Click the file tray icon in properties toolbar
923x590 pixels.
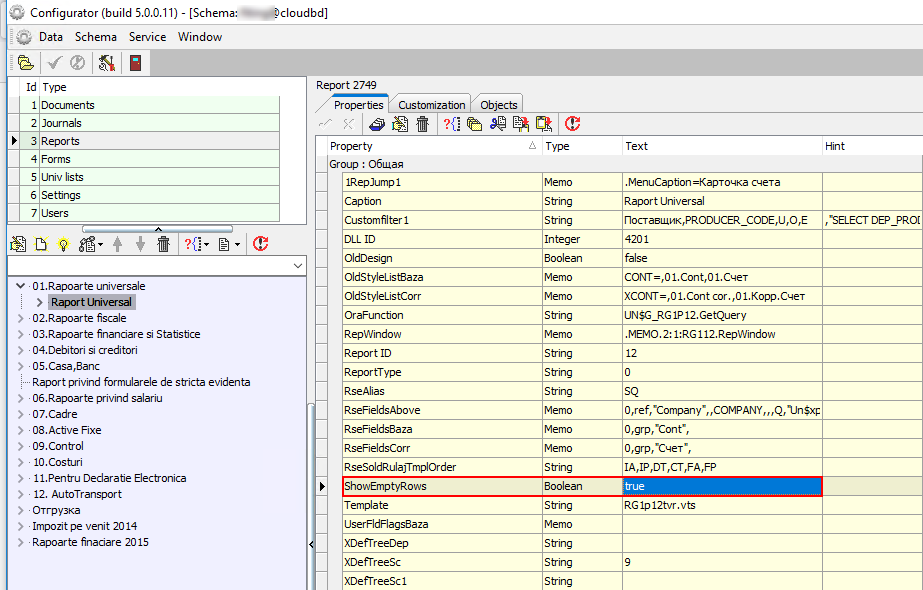(x=377, y=124)
